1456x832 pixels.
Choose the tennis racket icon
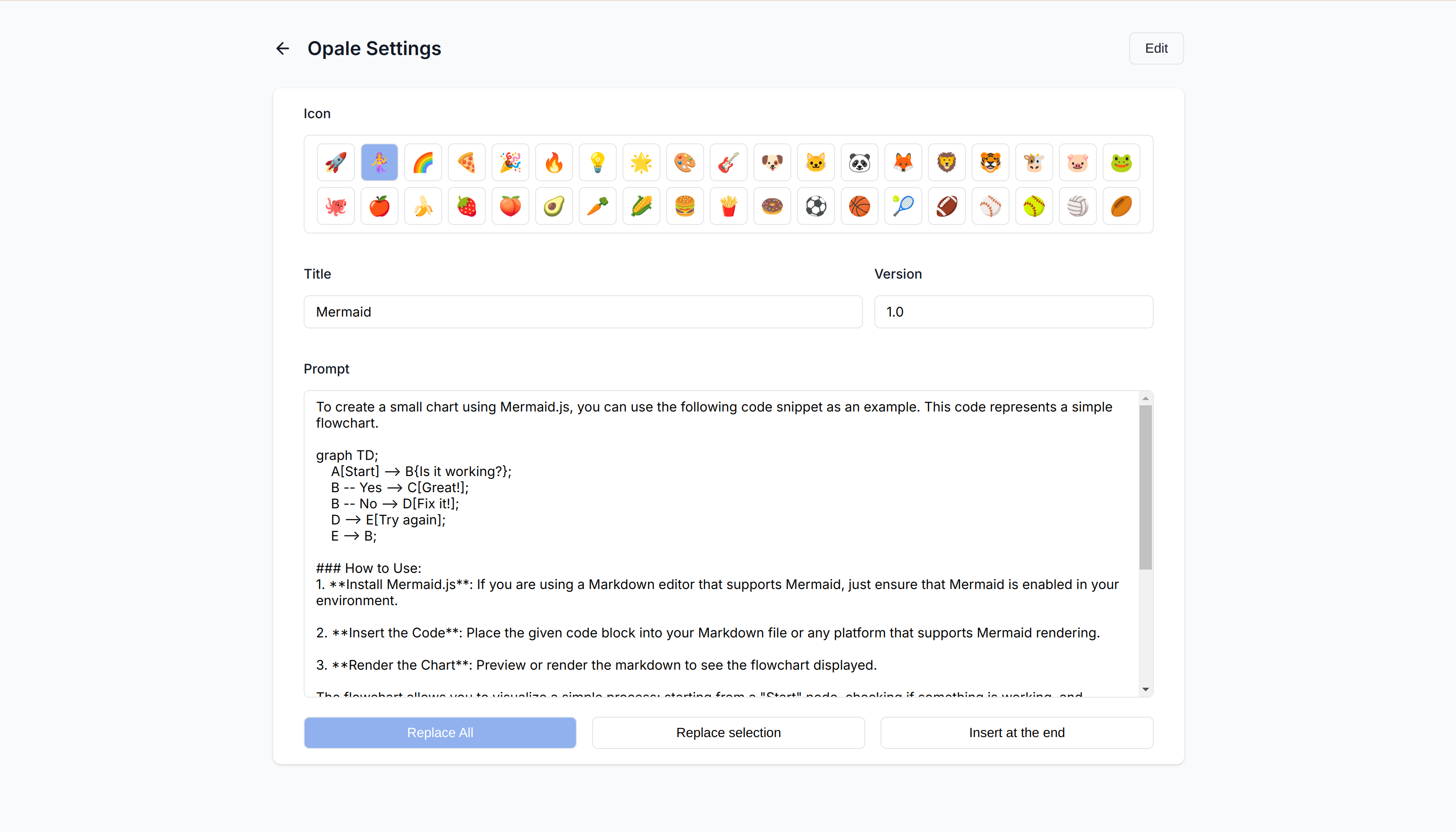tap(903, 206)
